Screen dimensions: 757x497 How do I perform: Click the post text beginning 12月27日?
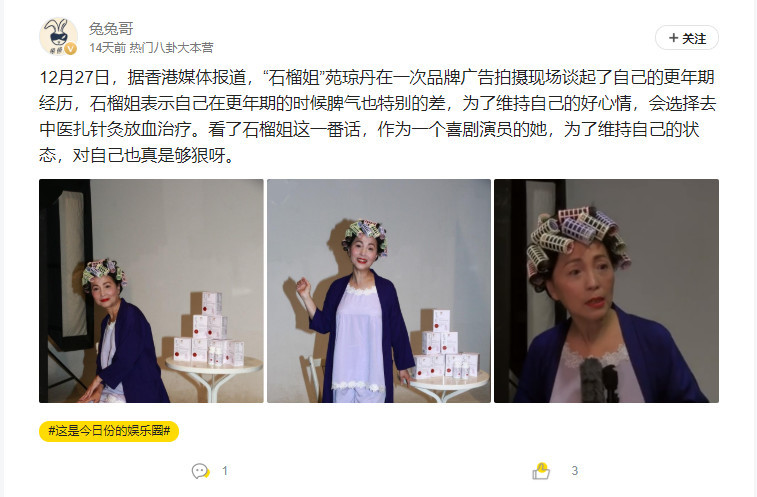coord(378,116)
